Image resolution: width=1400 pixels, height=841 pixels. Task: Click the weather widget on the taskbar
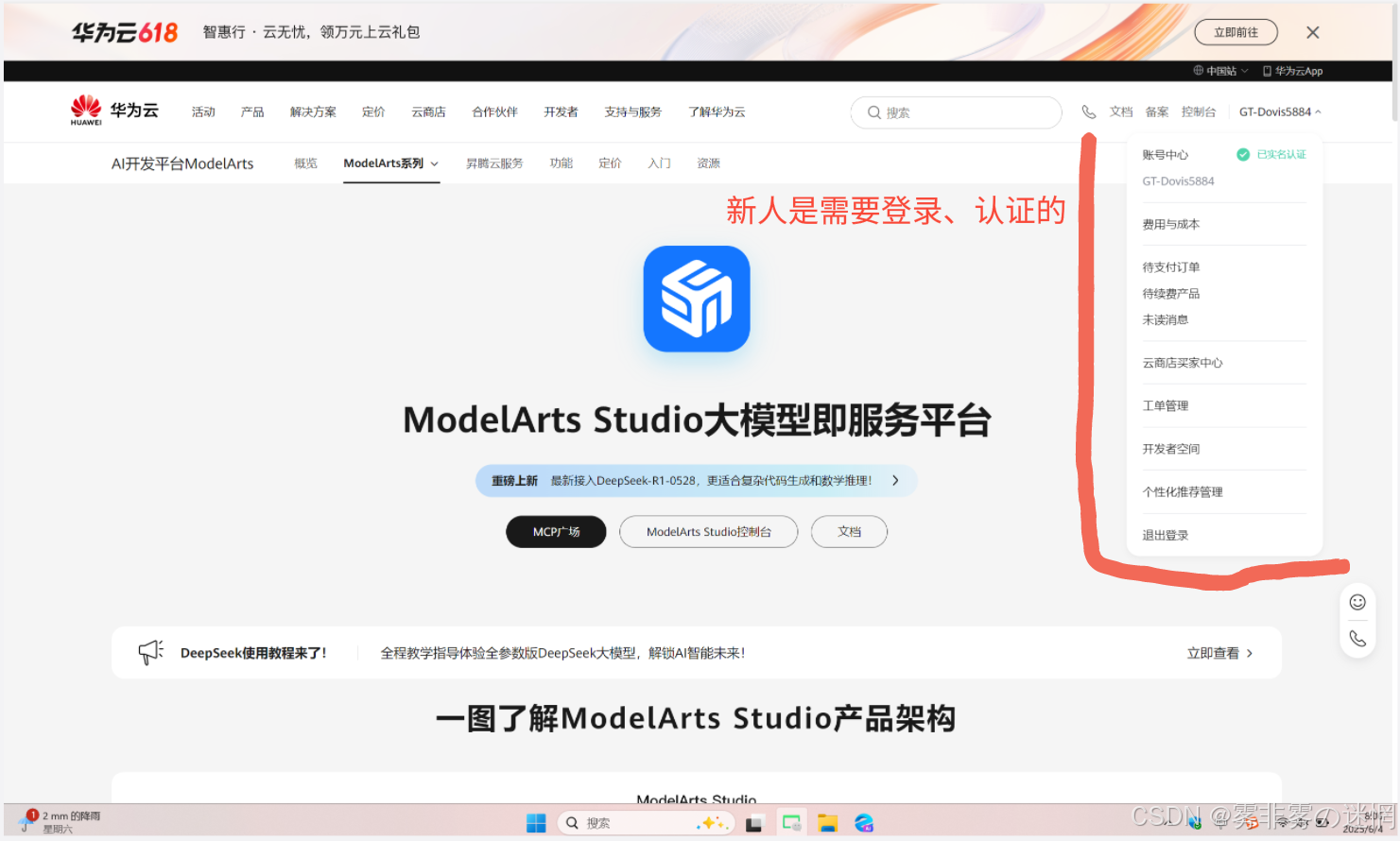coord(60,822)
